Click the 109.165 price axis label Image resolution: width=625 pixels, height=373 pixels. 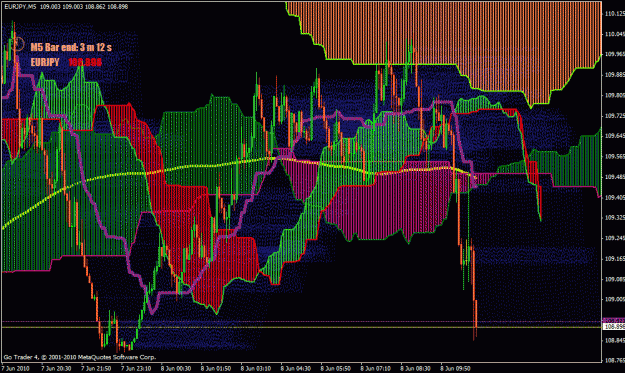click(x=615, y=259)
